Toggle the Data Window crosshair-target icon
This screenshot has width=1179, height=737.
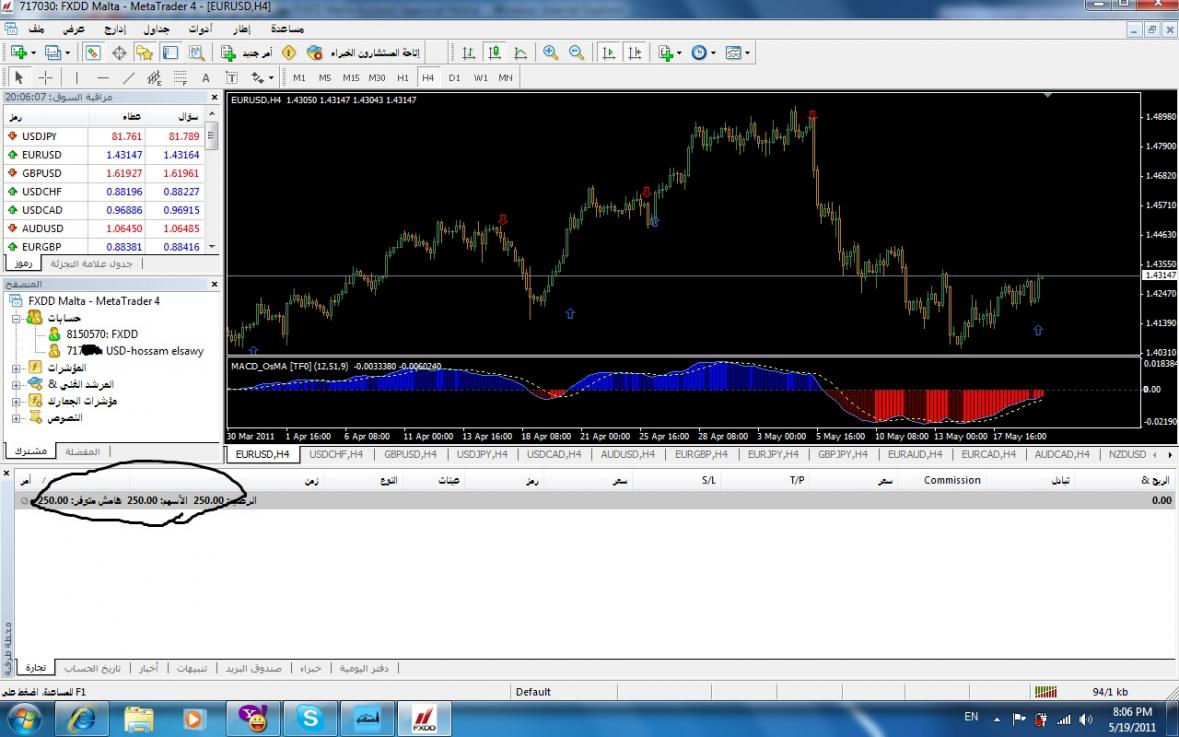point(119,53)
